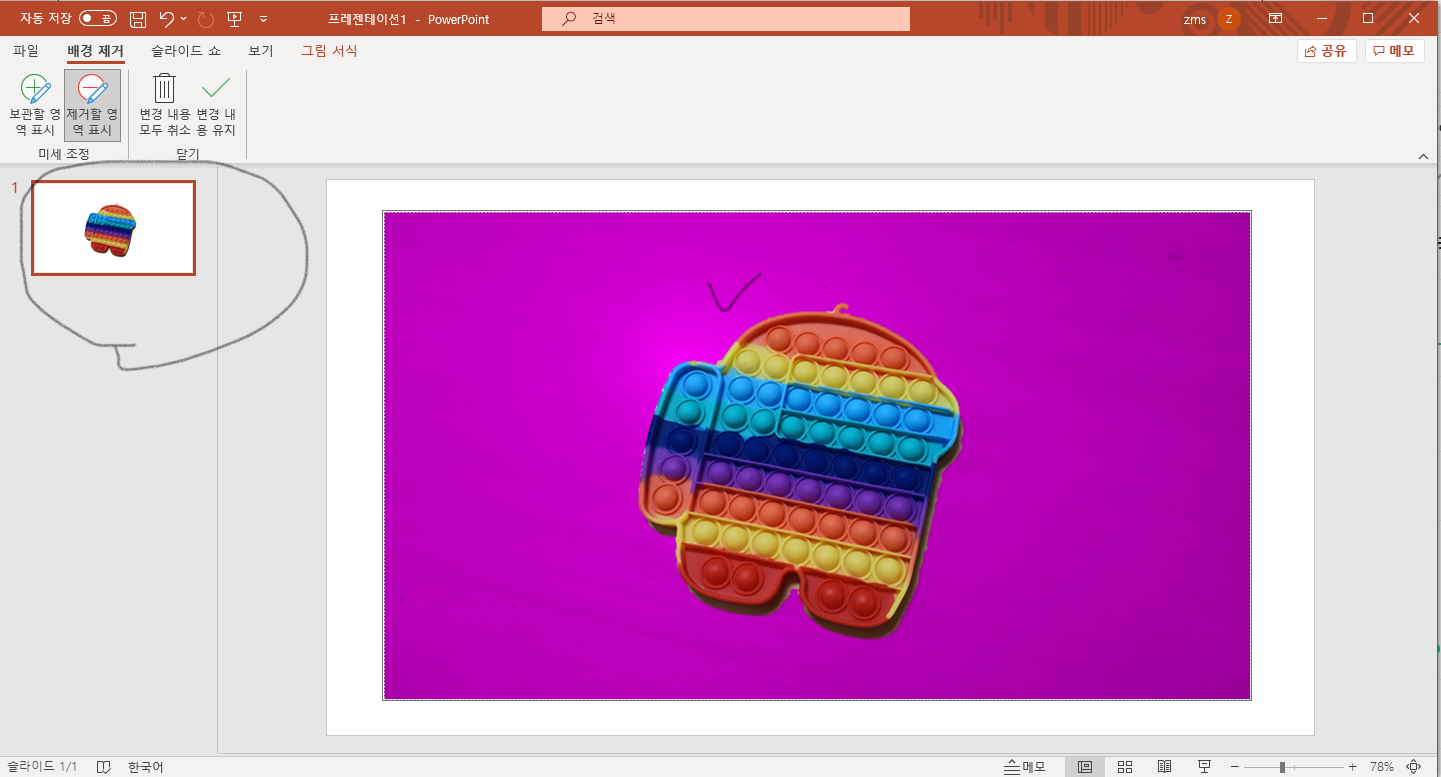Switch to the 그림 서식 tab
This screenshot has height=777, width=1441.
329,51
